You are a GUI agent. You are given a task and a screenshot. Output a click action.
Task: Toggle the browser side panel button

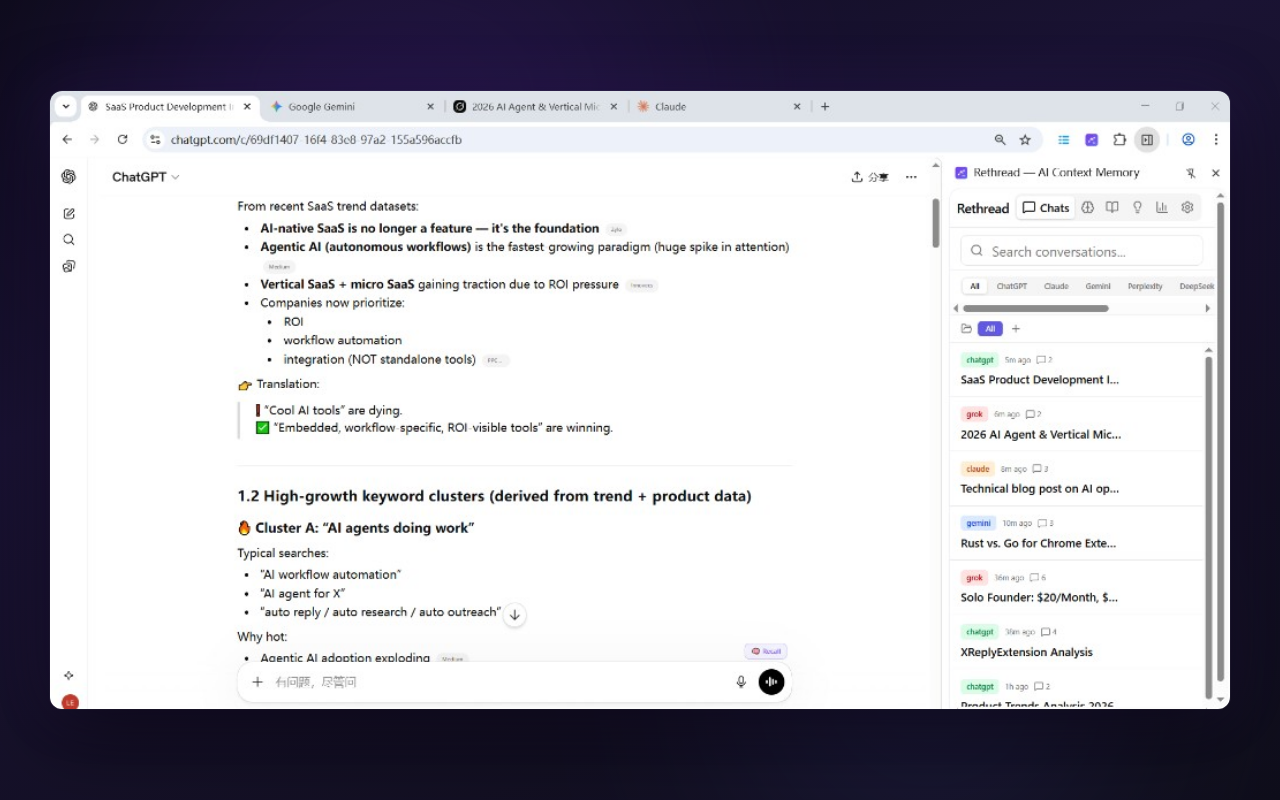1147,140
